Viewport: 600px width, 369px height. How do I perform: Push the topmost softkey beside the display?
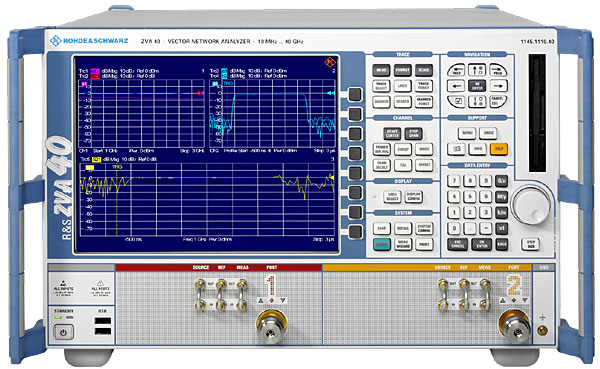(x=355, y=94)
